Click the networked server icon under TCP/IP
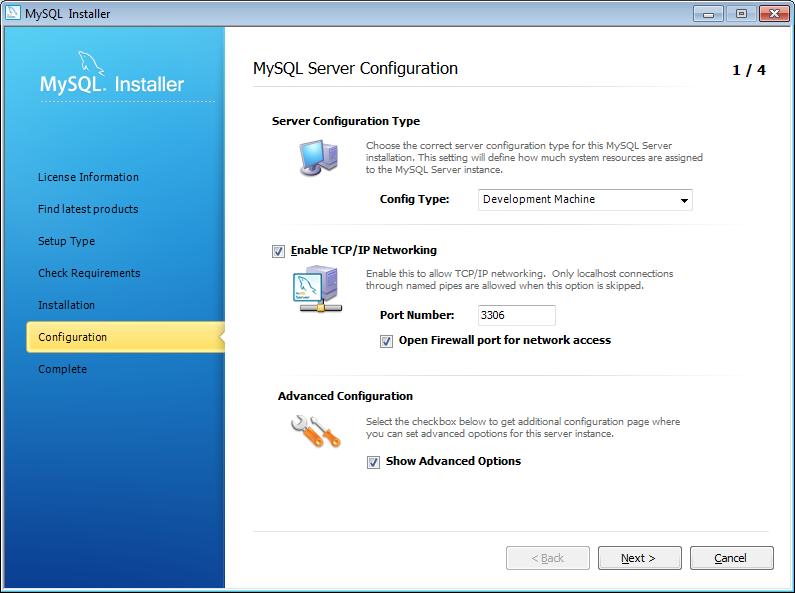The height and width of the screenshot is (593, 795). point(317,288)
